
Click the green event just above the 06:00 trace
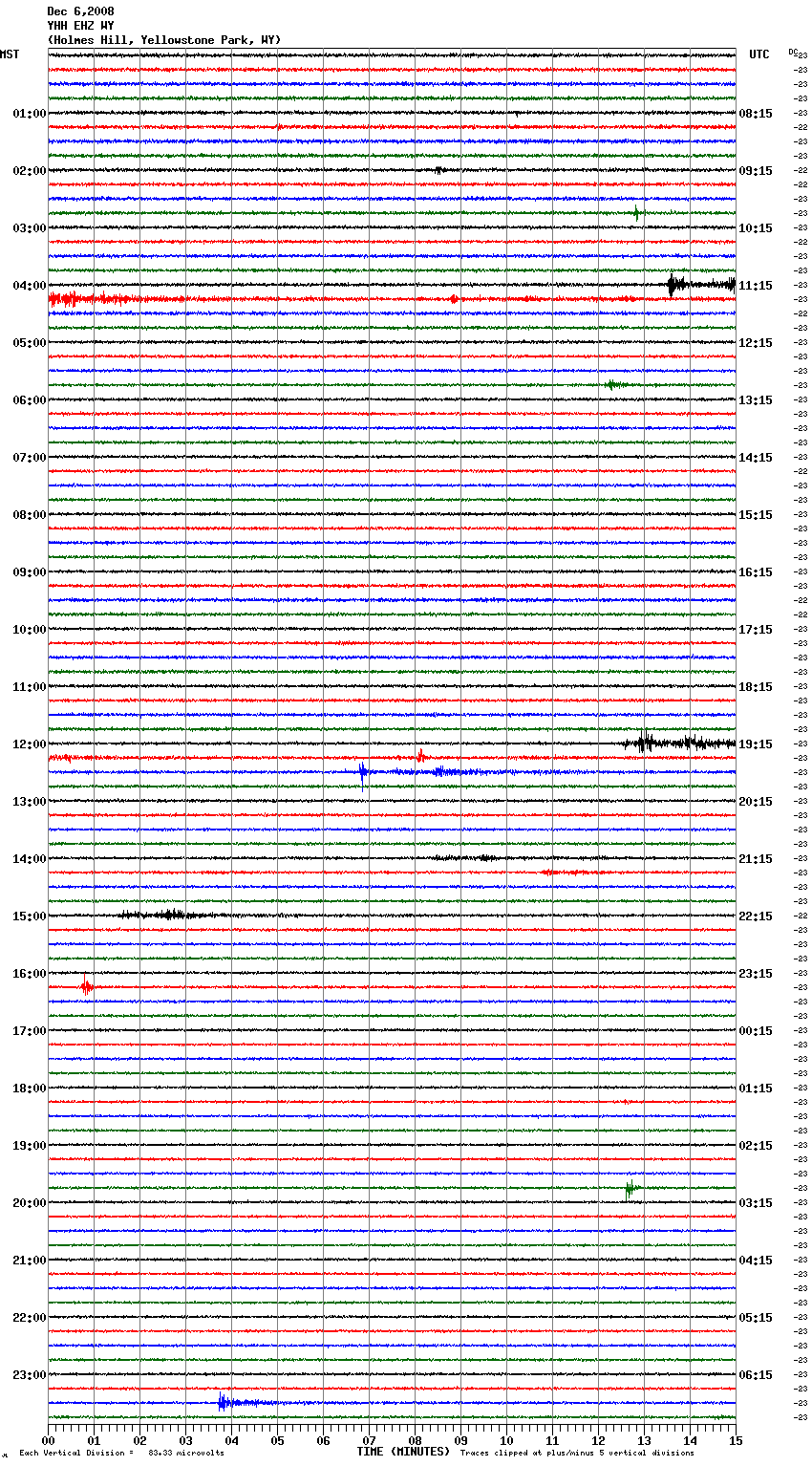pos(615,385)
